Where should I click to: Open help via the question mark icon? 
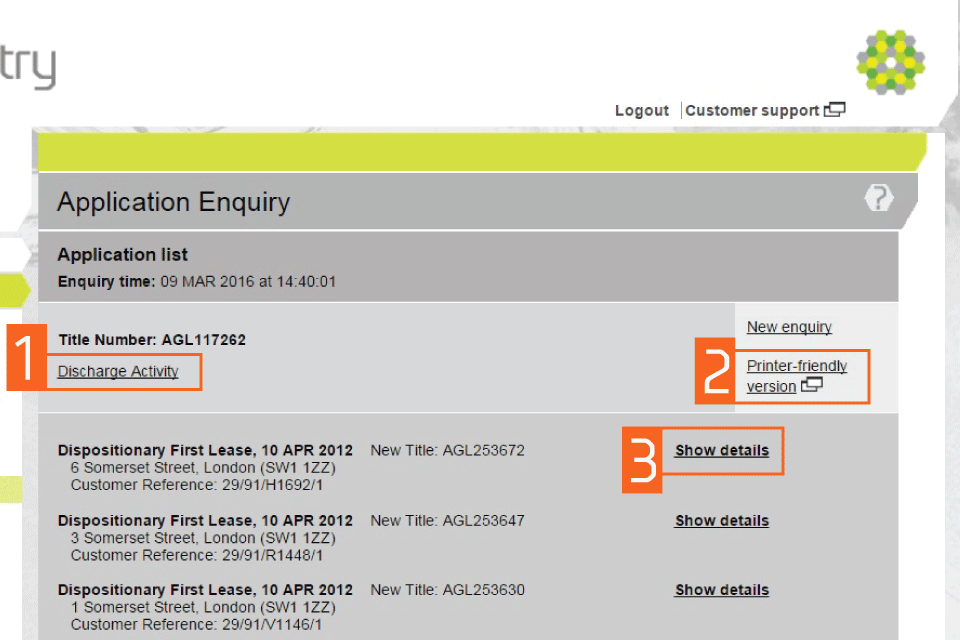(x=878, y=198)
